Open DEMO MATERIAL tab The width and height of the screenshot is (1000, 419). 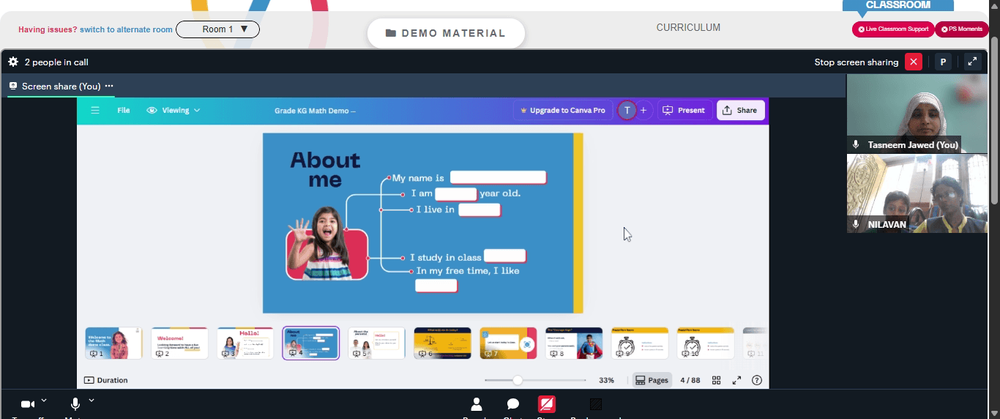click(x=446, y=33)
